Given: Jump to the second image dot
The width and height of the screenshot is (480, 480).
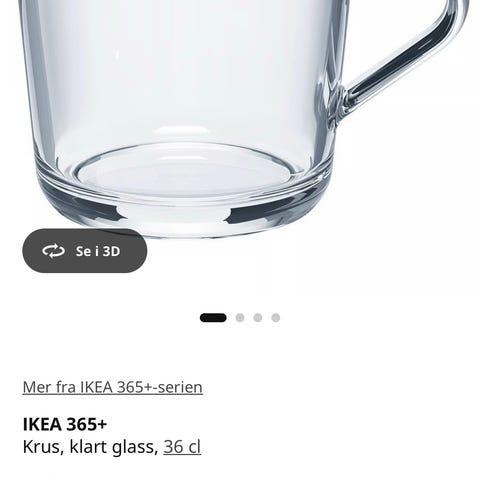Looking at the screenshot, I should coord(240,318).
